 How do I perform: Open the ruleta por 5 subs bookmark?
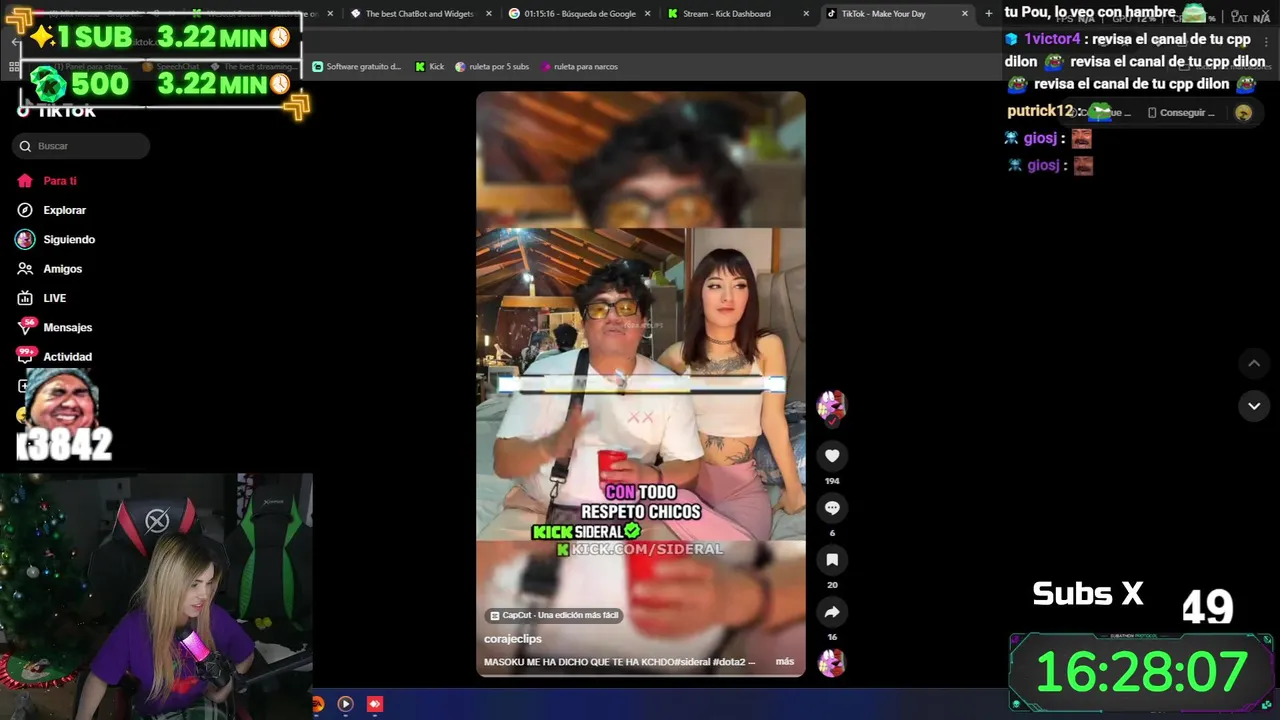point(492,67)
